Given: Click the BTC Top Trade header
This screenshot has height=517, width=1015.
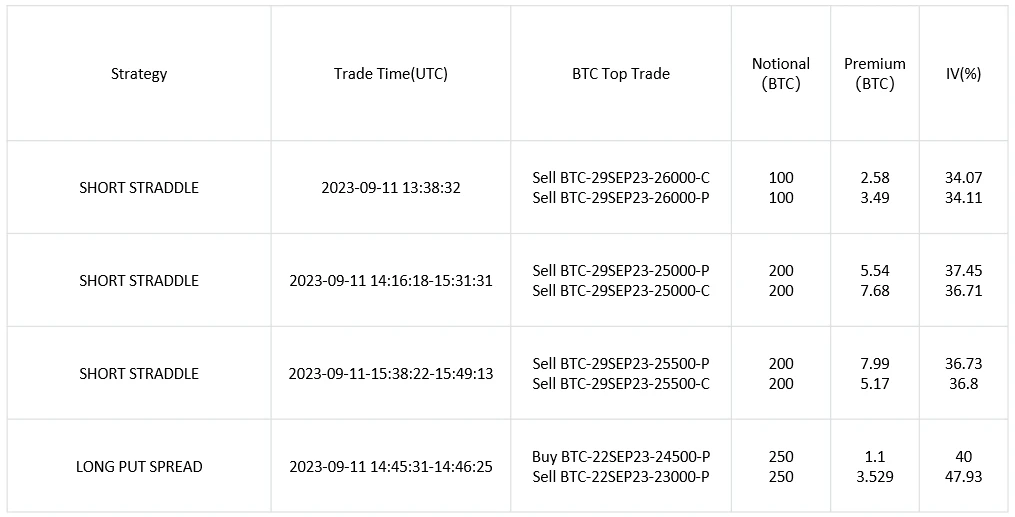Looking at the screenshot, I should point(620,74).
